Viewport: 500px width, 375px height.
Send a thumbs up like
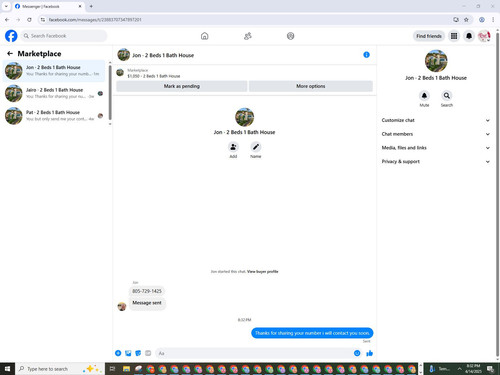point(369,353)
